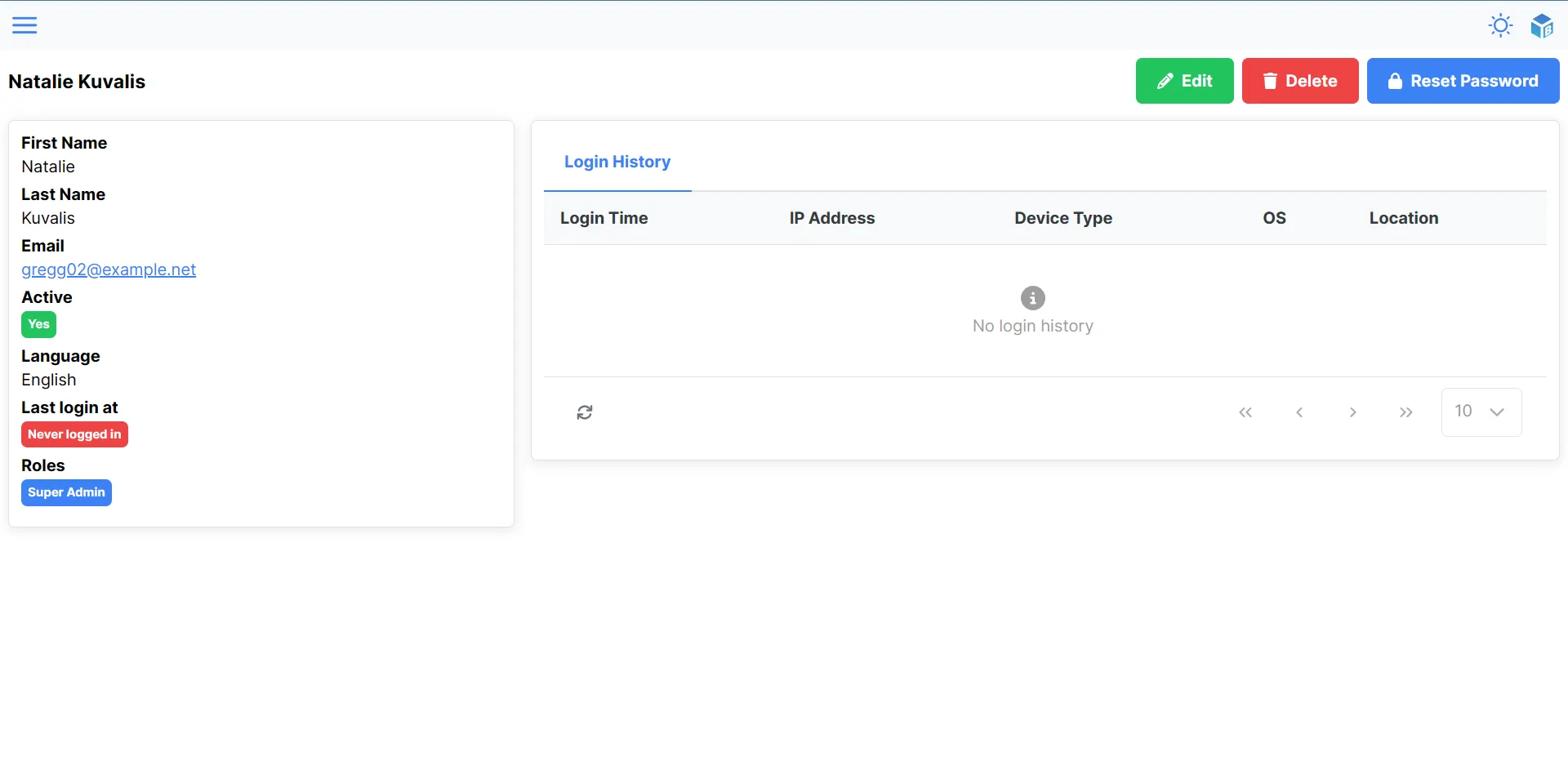Expand the rows-per-page chevron
The height and width of the screenshot is (761, 1568).
tap(1496, 412)
